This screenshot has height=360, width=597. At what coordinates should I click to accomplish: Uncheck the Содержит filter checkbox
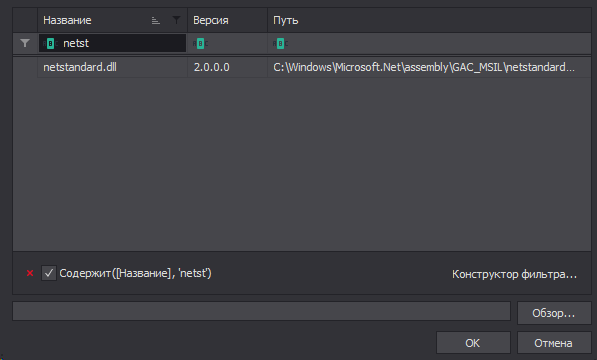coord(49,273)
